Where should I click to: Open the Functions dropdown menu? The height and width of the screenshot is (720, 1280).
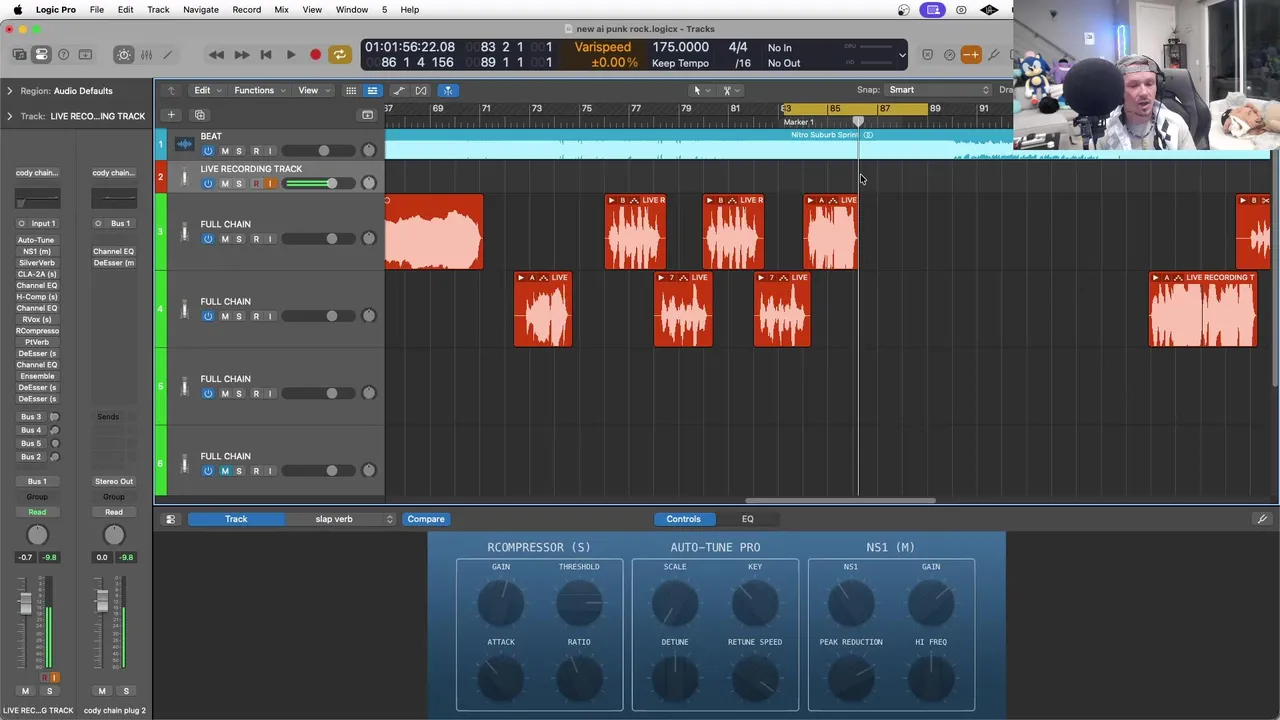[x=259, y=90]
